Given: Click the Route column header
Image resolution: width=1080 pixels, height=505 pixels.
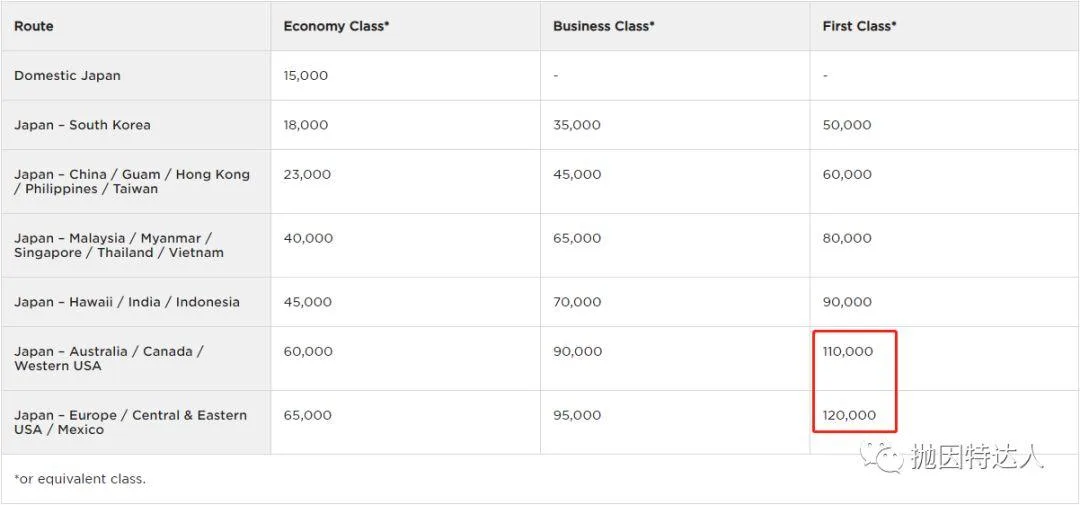Looking at the screenshot, I should [x=34, y=26].
